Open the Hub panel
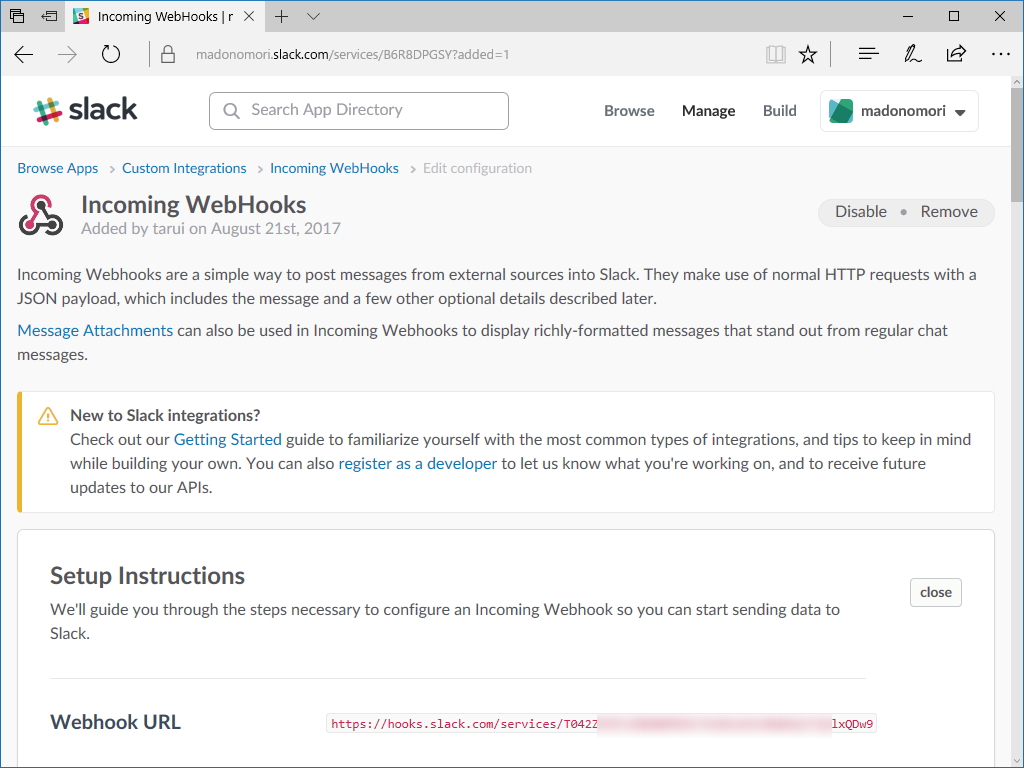The width and height of the screenshot is (1024, 768). point(868,54)
